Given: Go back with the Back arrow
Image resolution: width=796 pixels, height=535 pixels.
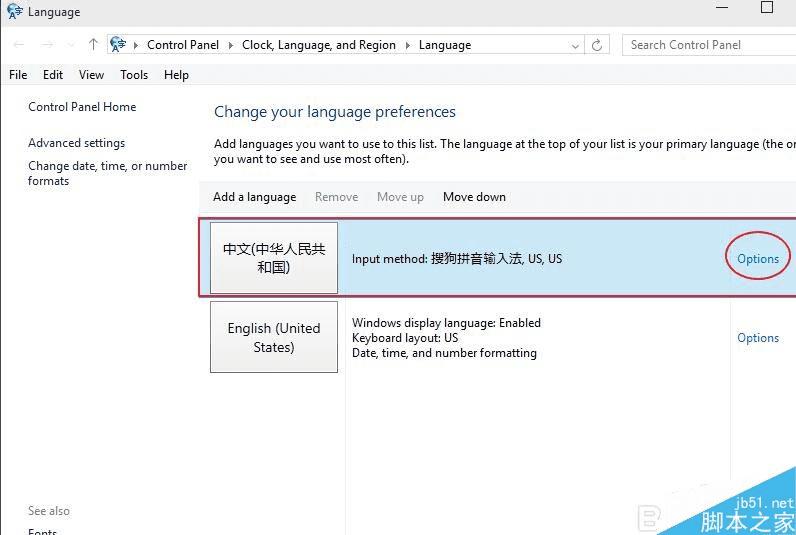Looking at the screenshot, I should (x=19, y=45).
